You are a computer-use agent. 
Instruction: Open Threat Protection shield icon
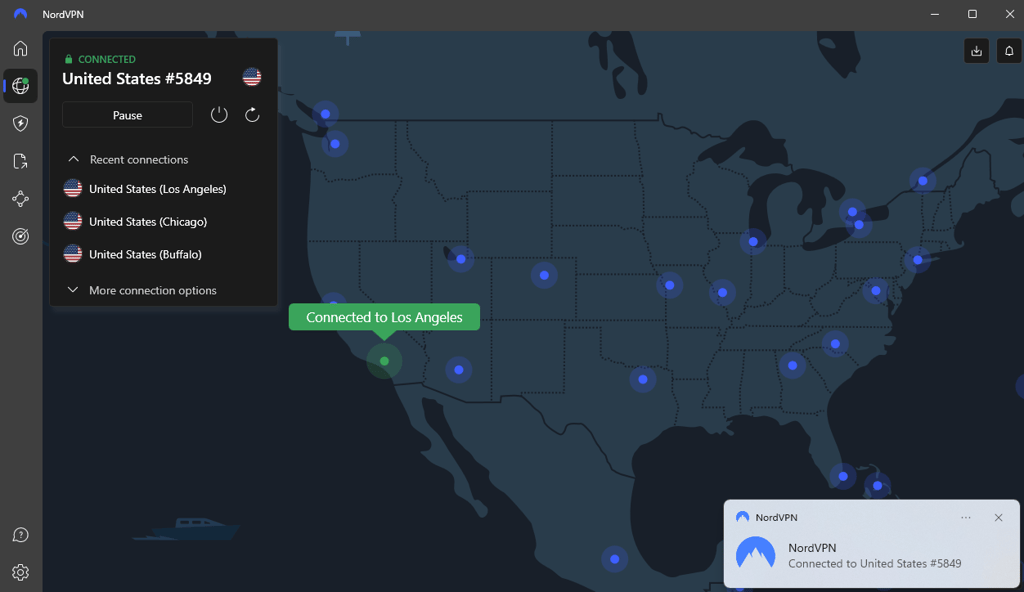click(x=20, y=123)
